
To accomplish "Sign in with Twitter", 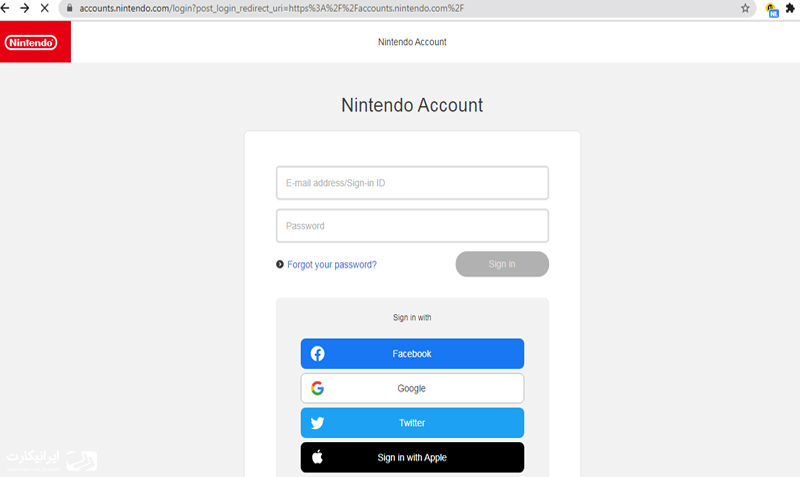I will tap(412, 423).
